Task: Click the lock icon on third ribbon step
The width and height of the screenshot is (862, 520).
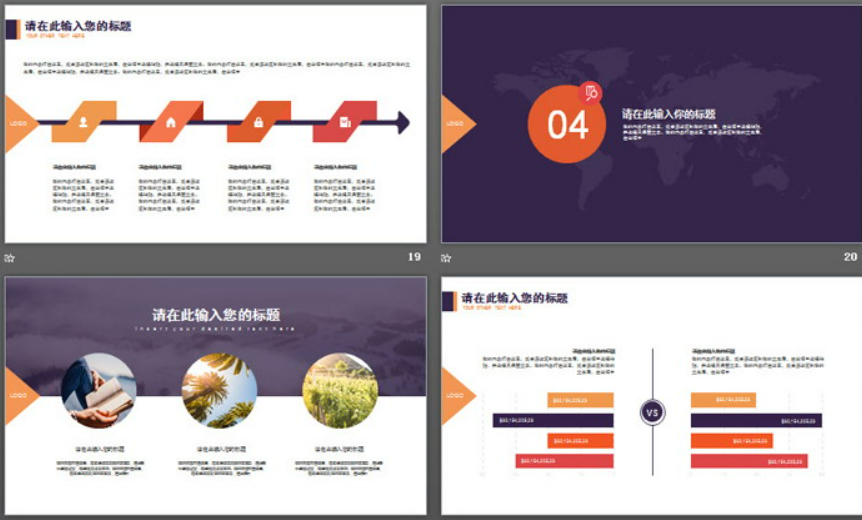Action: click(258, 122)
